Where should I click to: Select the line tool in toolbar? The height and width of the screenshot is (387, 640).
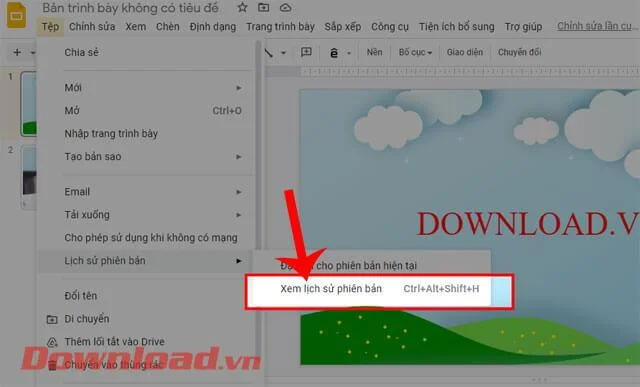tap(269, 52)
